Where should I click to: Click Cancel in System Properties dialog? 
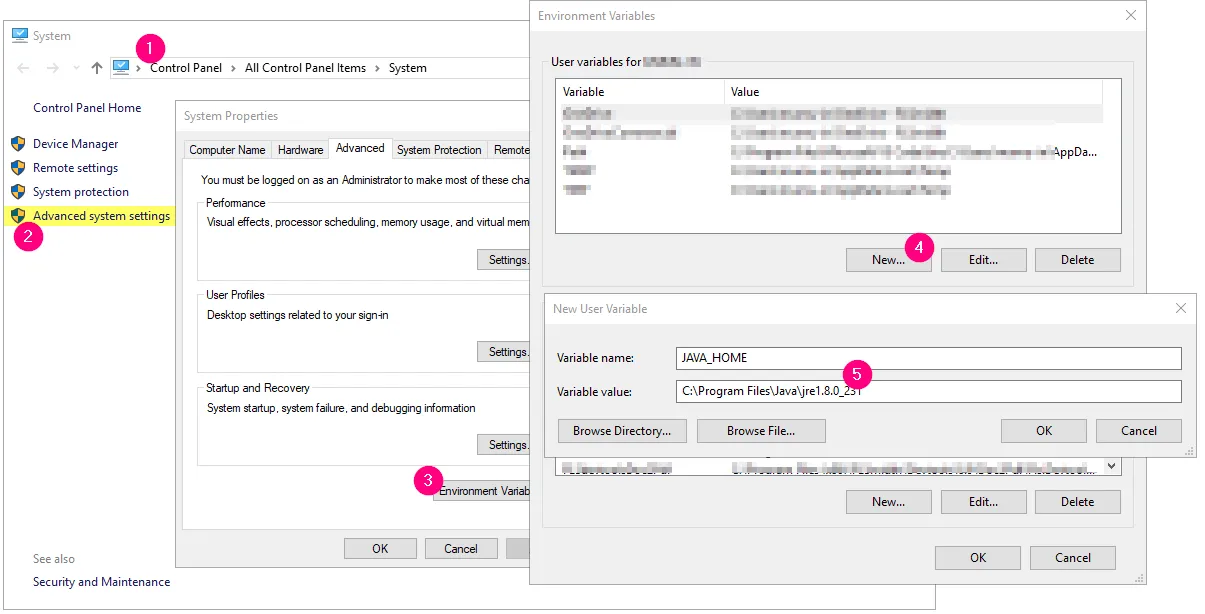point(461,549)
